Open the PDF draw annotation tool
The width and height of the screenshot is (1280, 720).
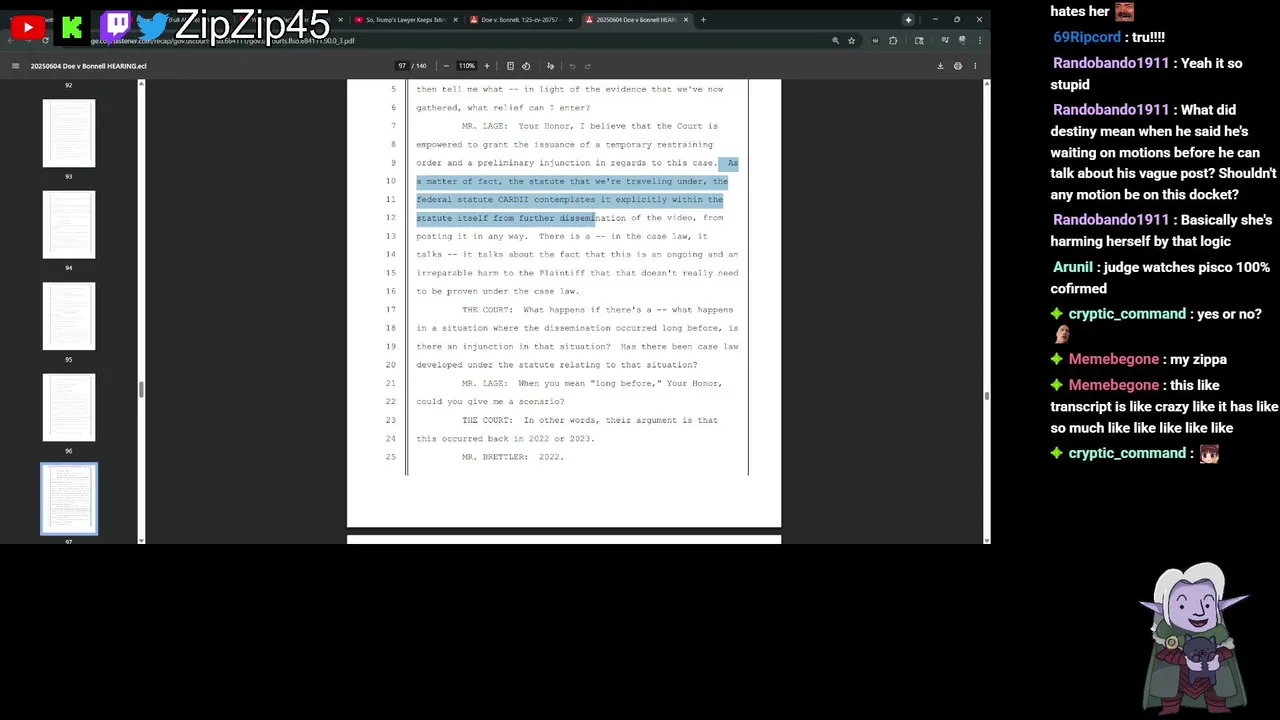[x=550, y=66]
